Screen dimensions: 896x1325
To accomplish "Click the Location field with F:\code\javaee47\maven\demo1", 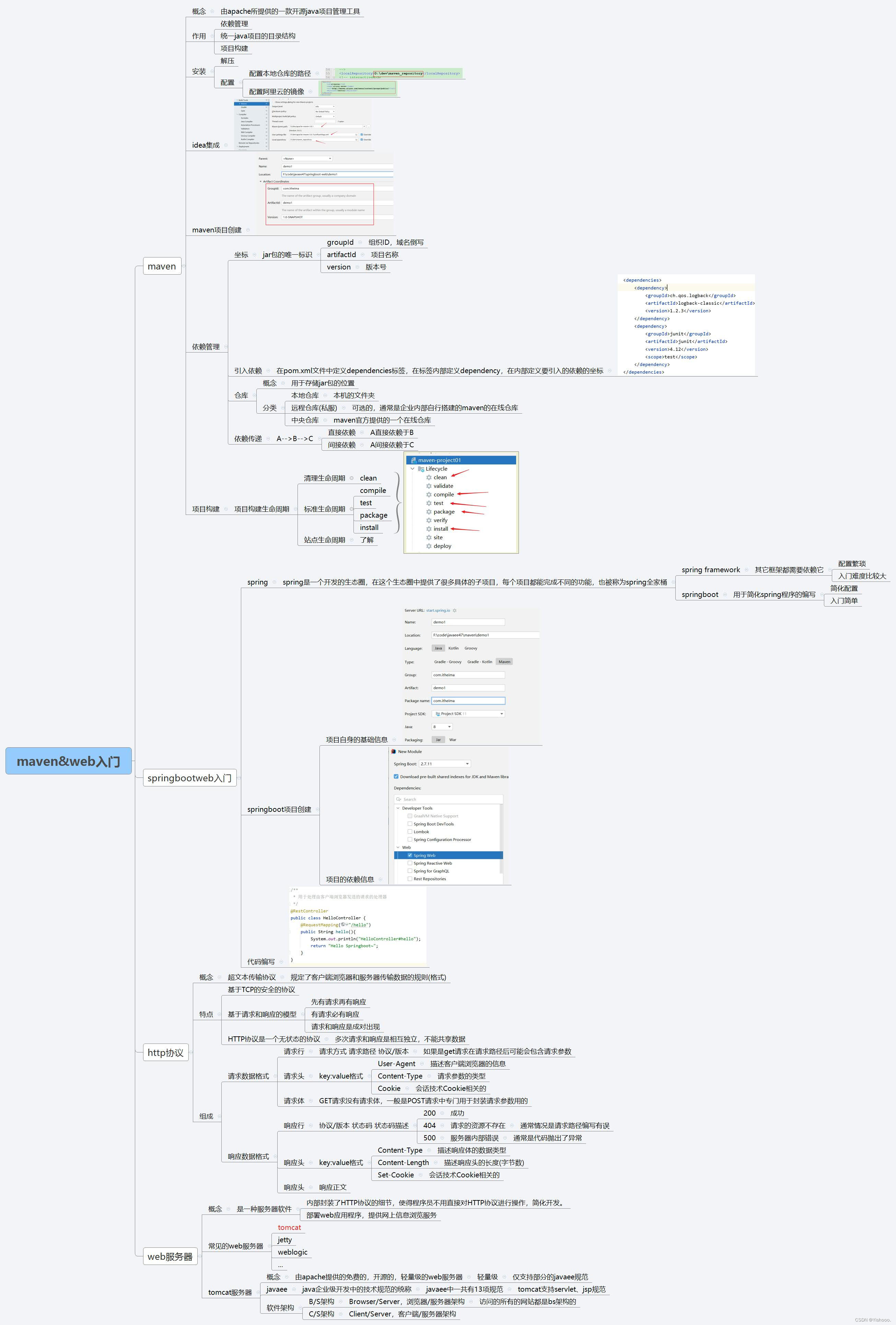I will [486, 635].
